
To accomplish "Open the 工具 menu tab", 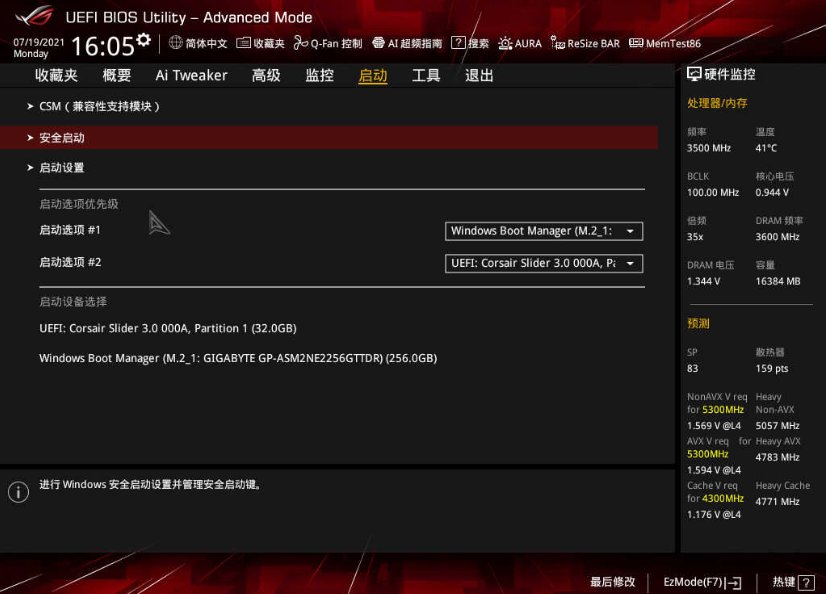I will point(426,75).
